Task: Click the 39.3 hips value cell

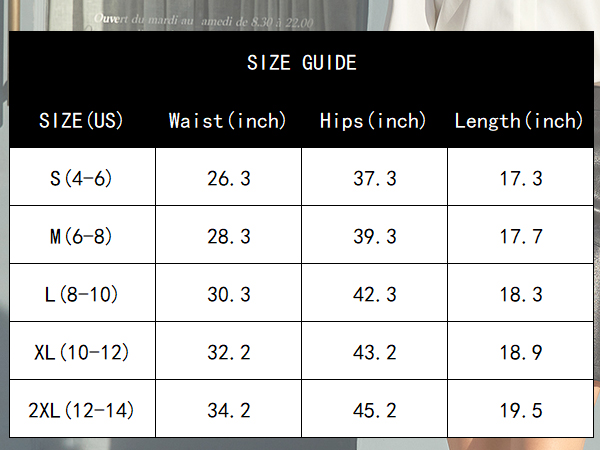Action: tap(375, 235)
